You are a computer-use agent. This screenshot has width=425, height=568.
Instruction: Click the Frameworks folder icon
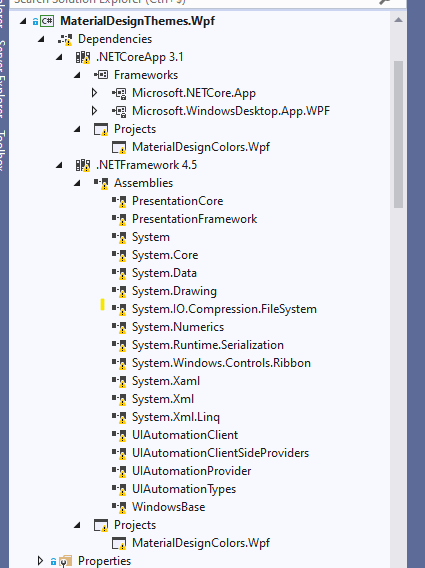coord(101,75)
